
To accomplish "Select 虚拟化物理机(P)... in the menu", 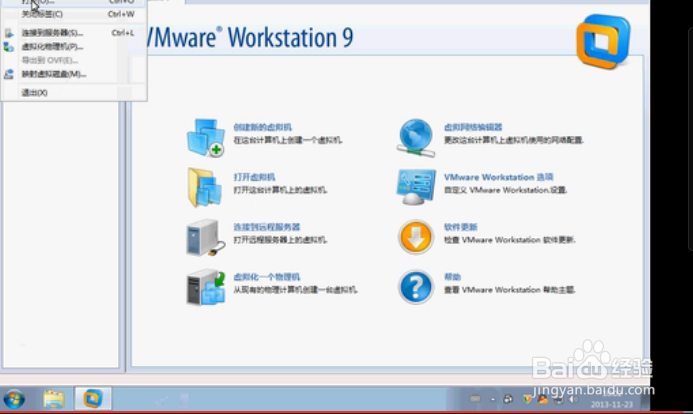I will coord(74,46).
